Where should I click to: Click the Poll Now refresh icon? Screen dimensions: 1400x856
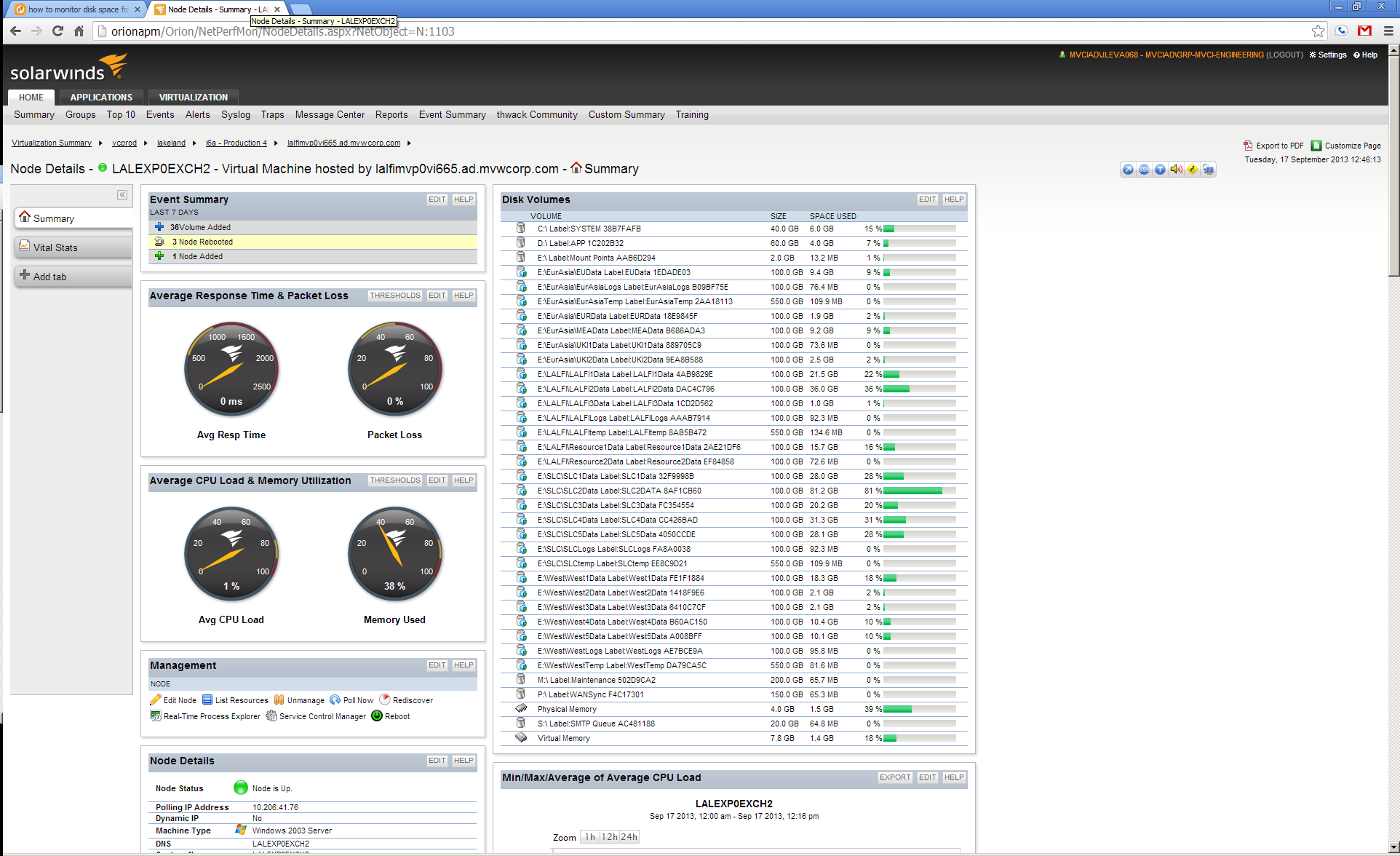(335, 700)
